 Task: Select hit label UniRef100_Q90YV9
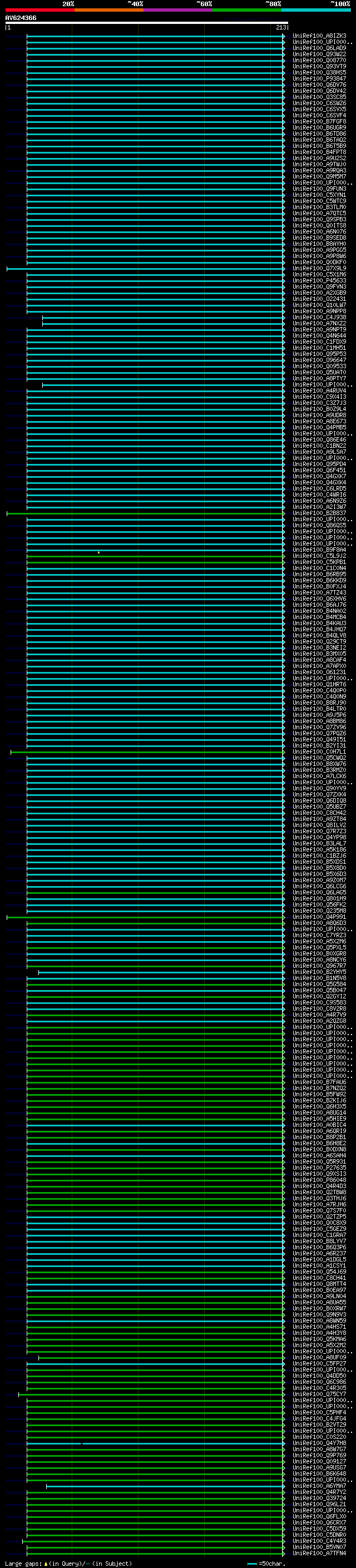[x=319, y=788]
